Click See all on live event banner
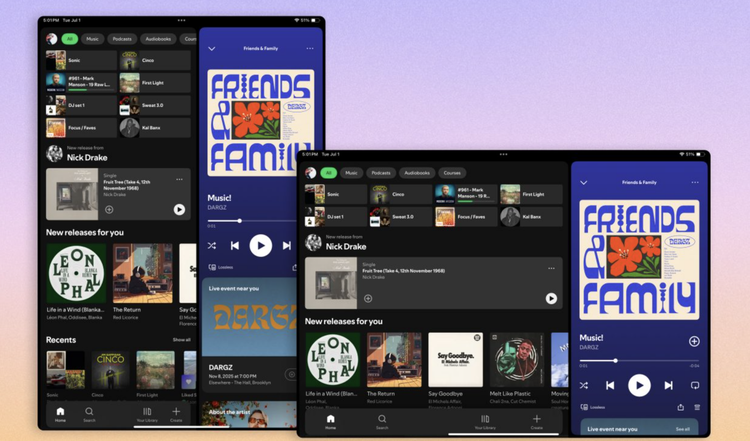 (683, 429)
